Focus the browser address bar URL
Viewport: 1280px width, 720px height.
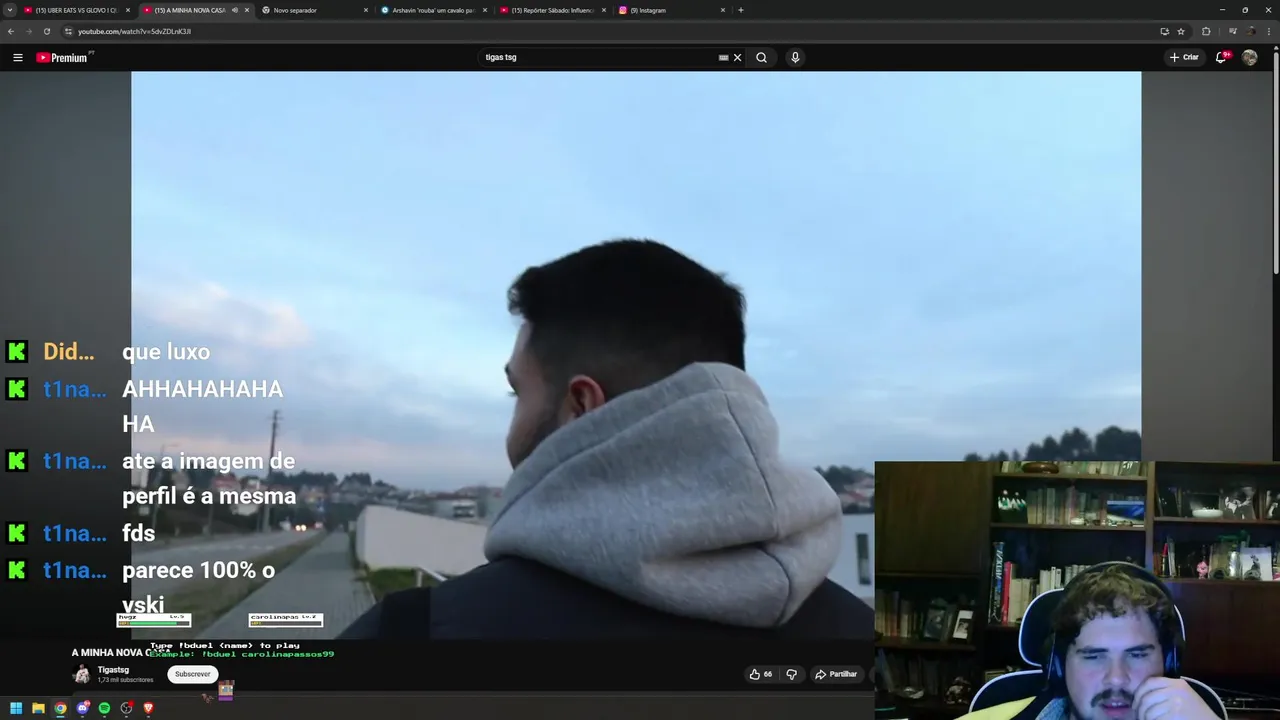(x=134, y=31)
